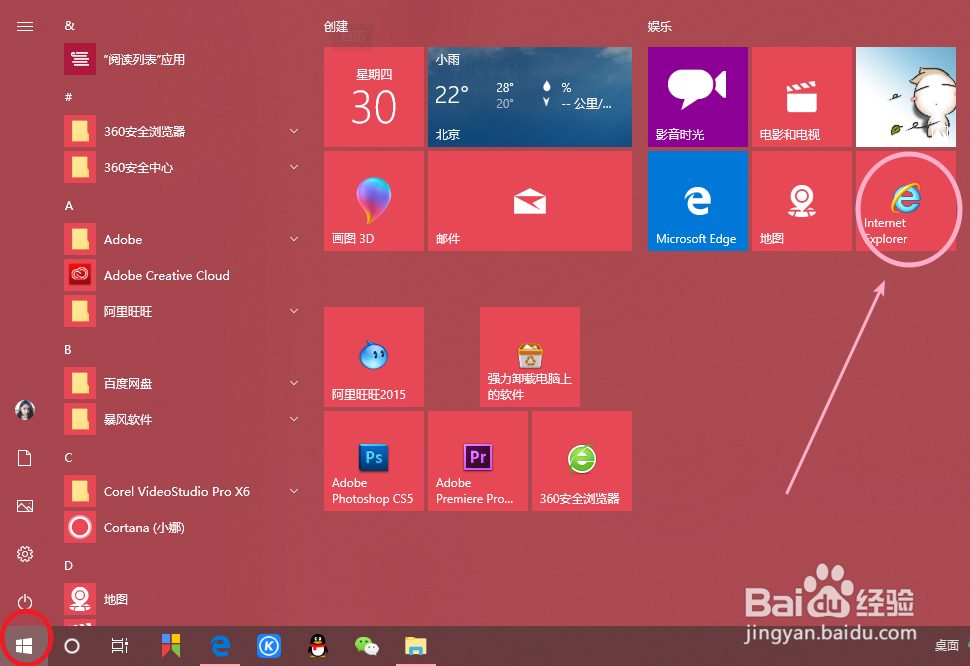Open Pictures from the Start sidebar
This screenshot has width=970, height=666.
click(25, 506)
